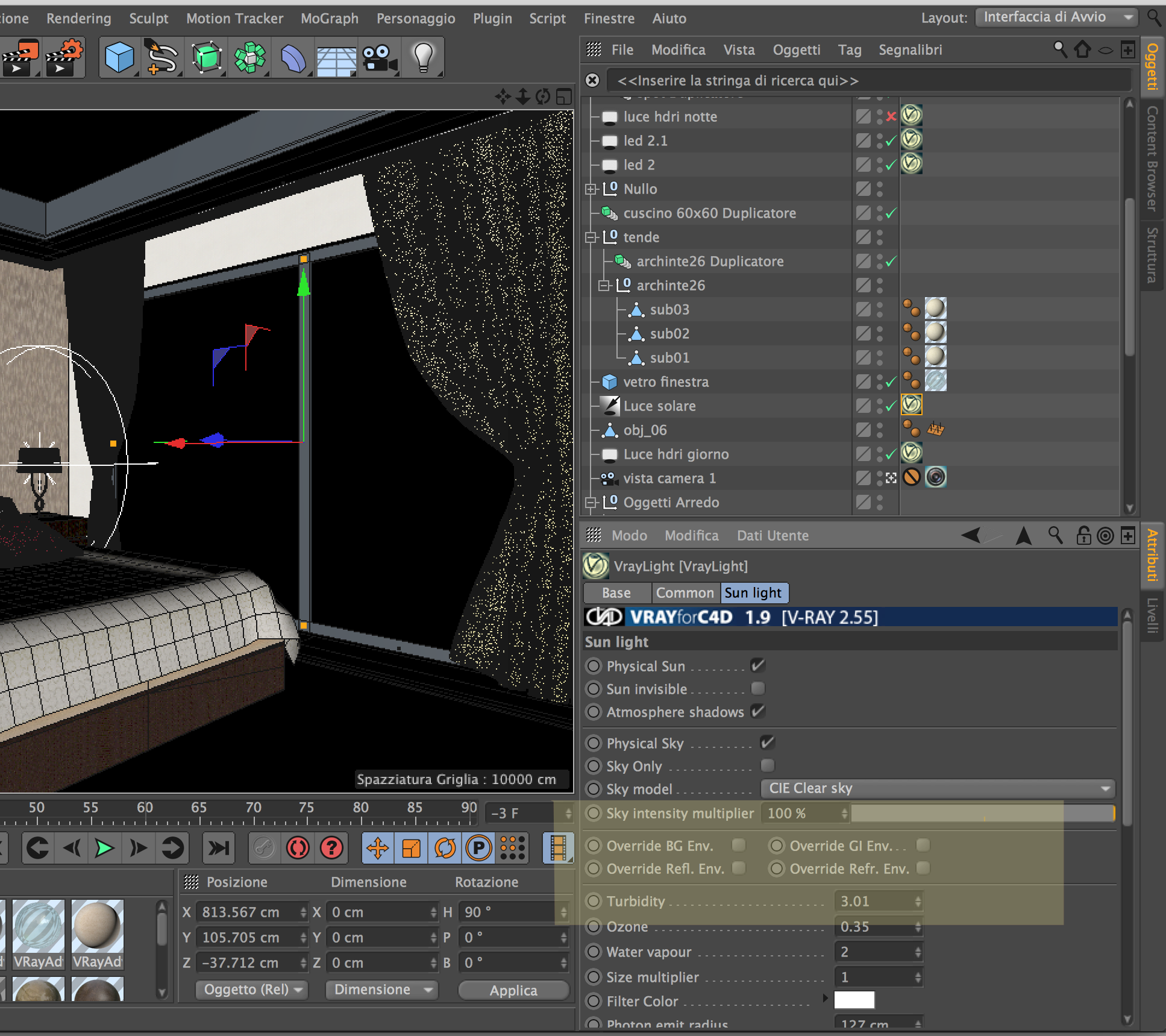The image size is (1166, 1036).
Task: Click the MoGraph cloner toolbar icon
Action: tap(249, 58)
